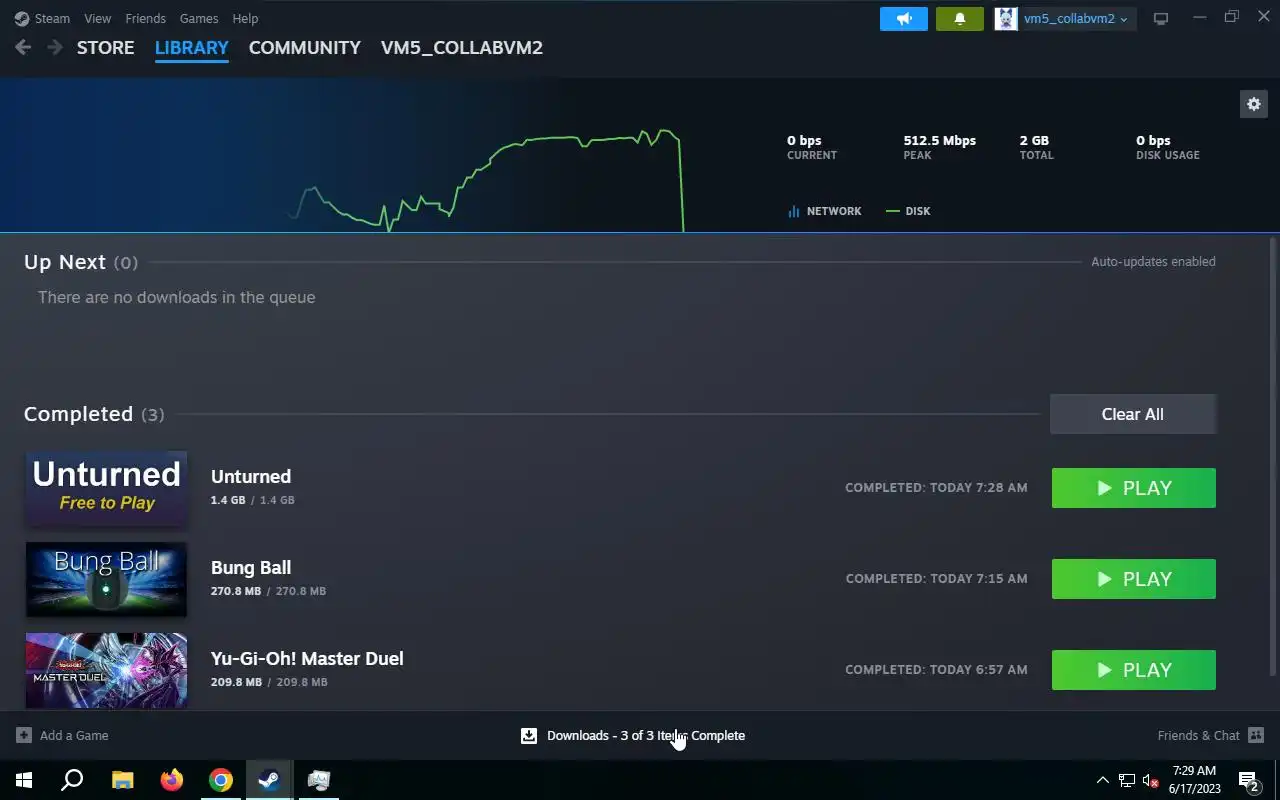This screenshot has width=1280, height=800.
Task: Click the Bung Ball game thumbnail
Action: click(x=106, y=579)
